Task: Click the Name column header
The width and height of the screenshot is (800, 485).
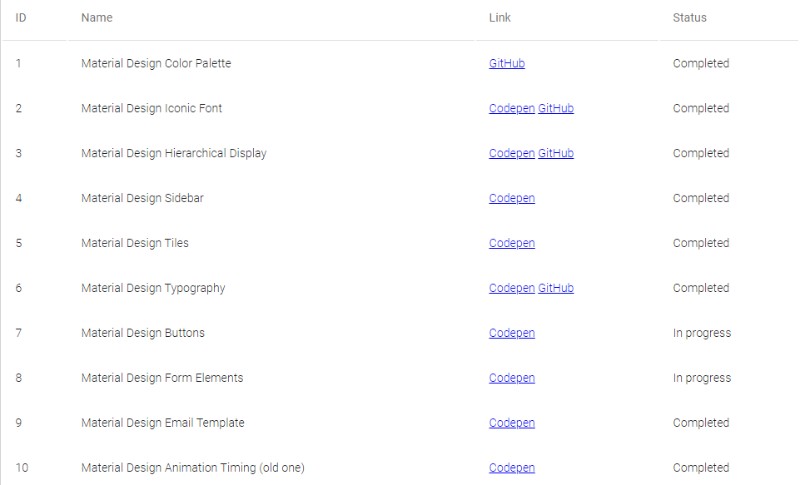Action: [x=97, y=17]
